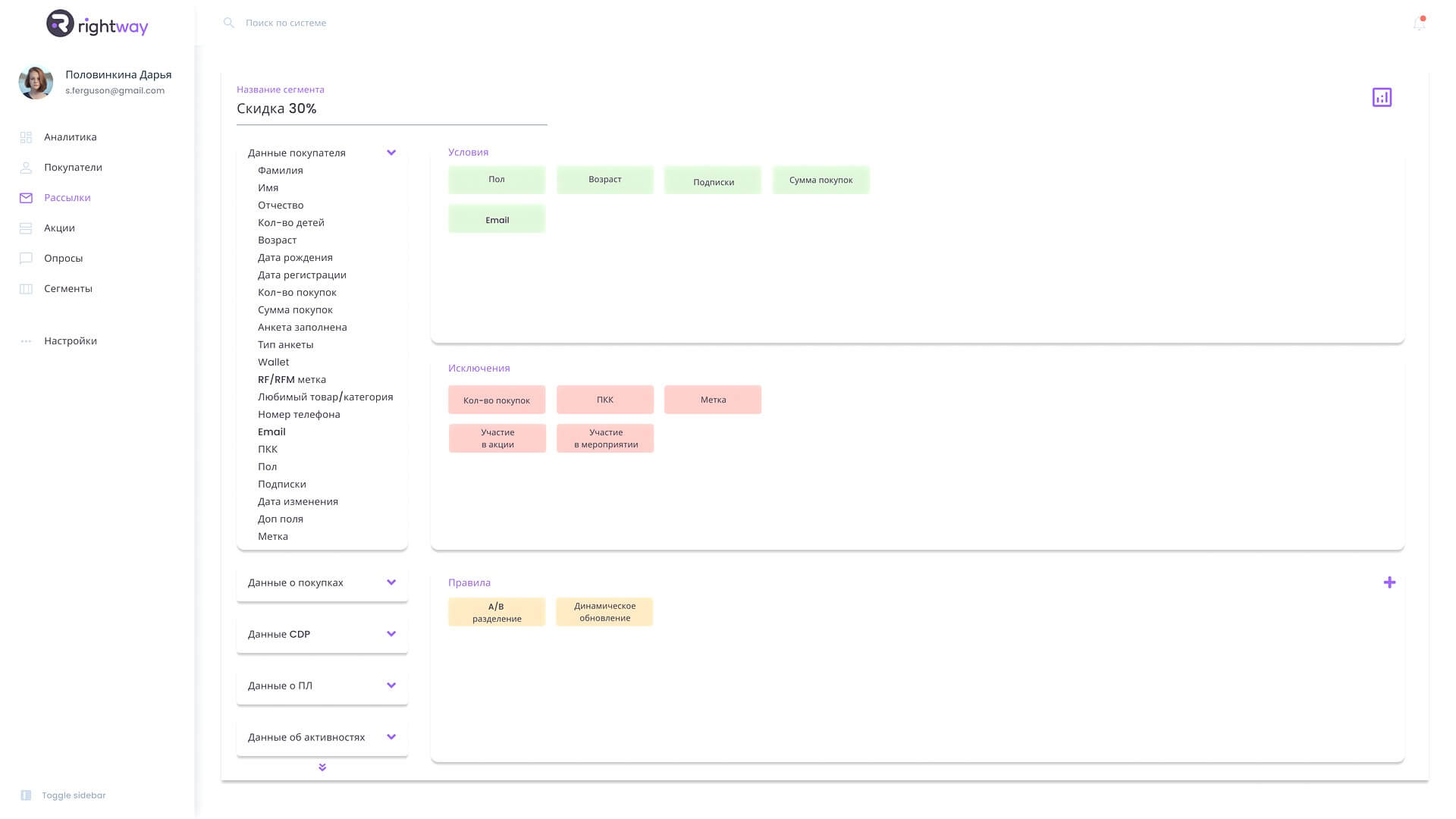Screen dimensions: 1456x819
Task: Click the search magnifier icon
Action: [x=228, y=23]
